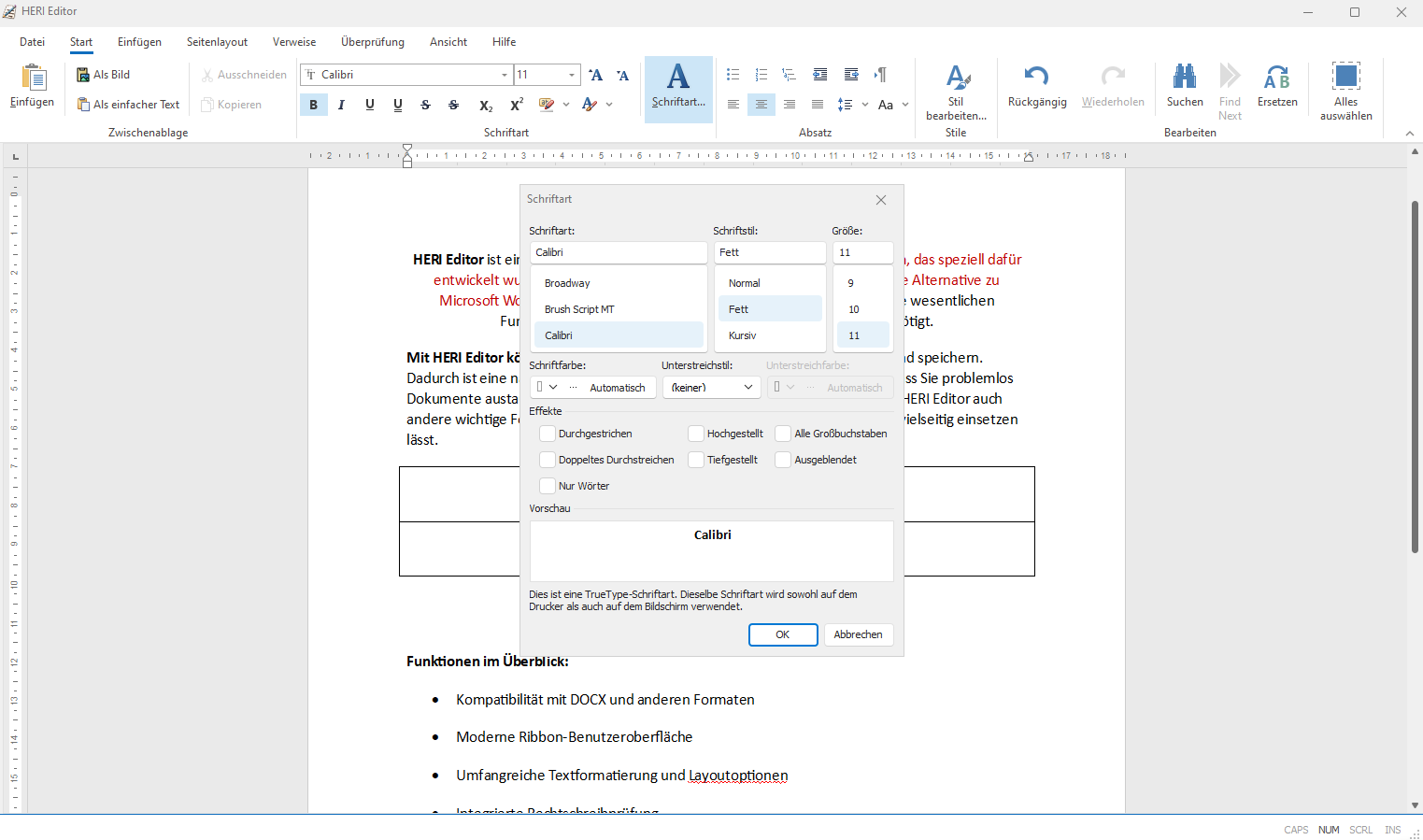Image resolution: width=1423 pixels, height=840 pixels.
Task: Open font color dropdown arrow in ribbon
Action: click(x=609, y=105)
